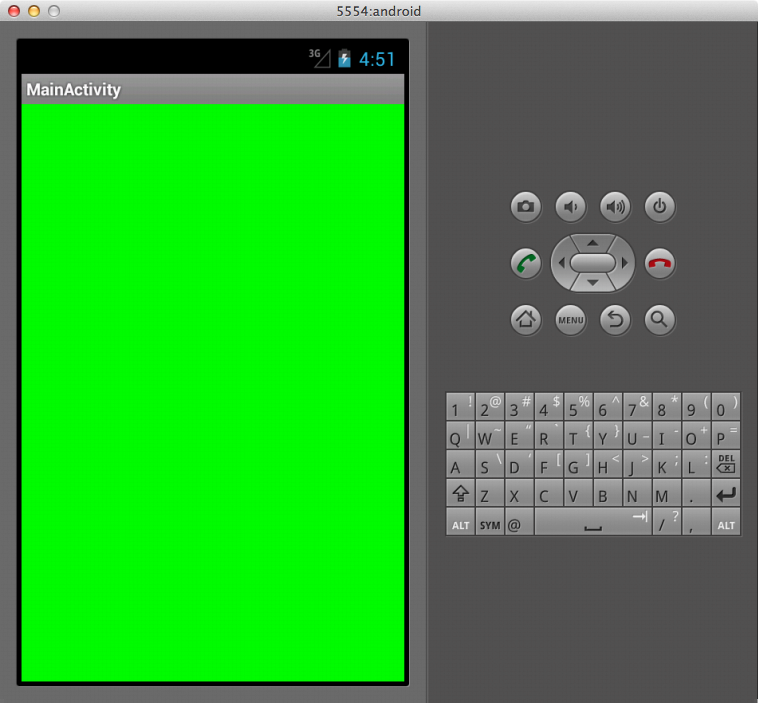Click the emulator back button
This screenshot has width=758, height=703.
click(x=615, y=320)
